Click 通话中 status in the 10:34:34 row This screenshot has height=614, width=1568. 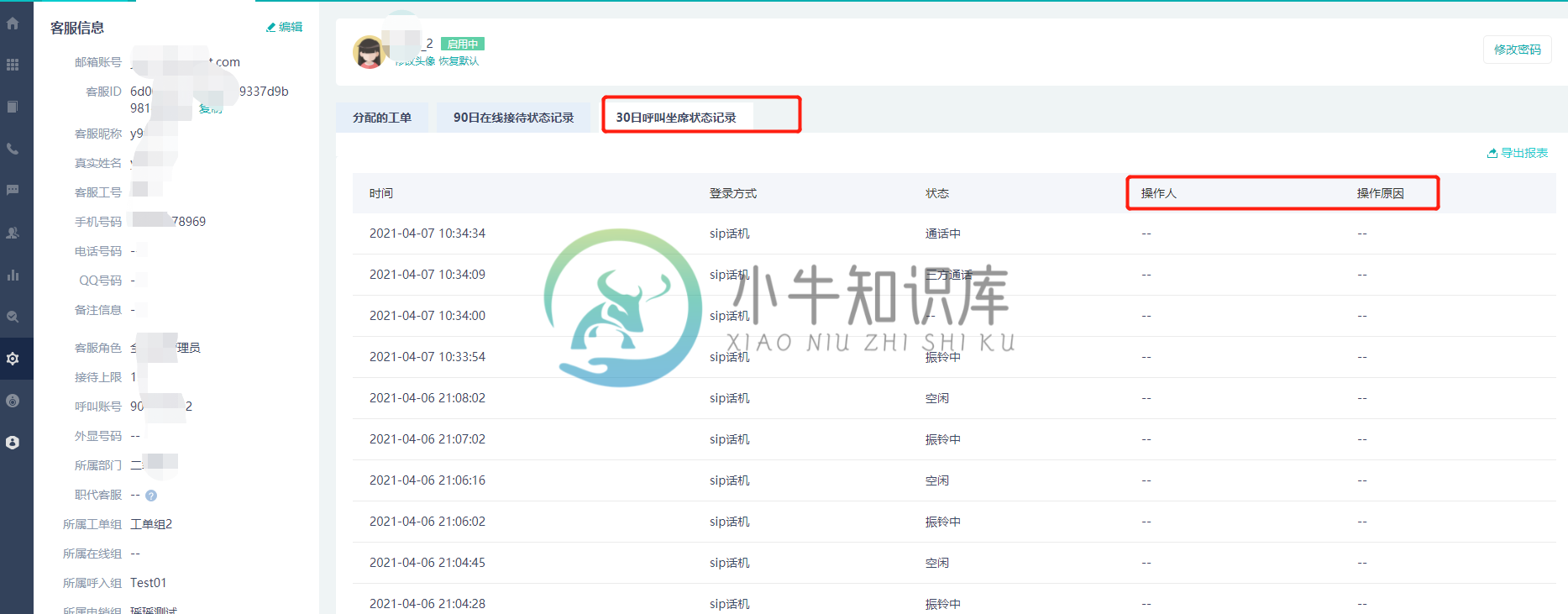(x=943, y=234)
